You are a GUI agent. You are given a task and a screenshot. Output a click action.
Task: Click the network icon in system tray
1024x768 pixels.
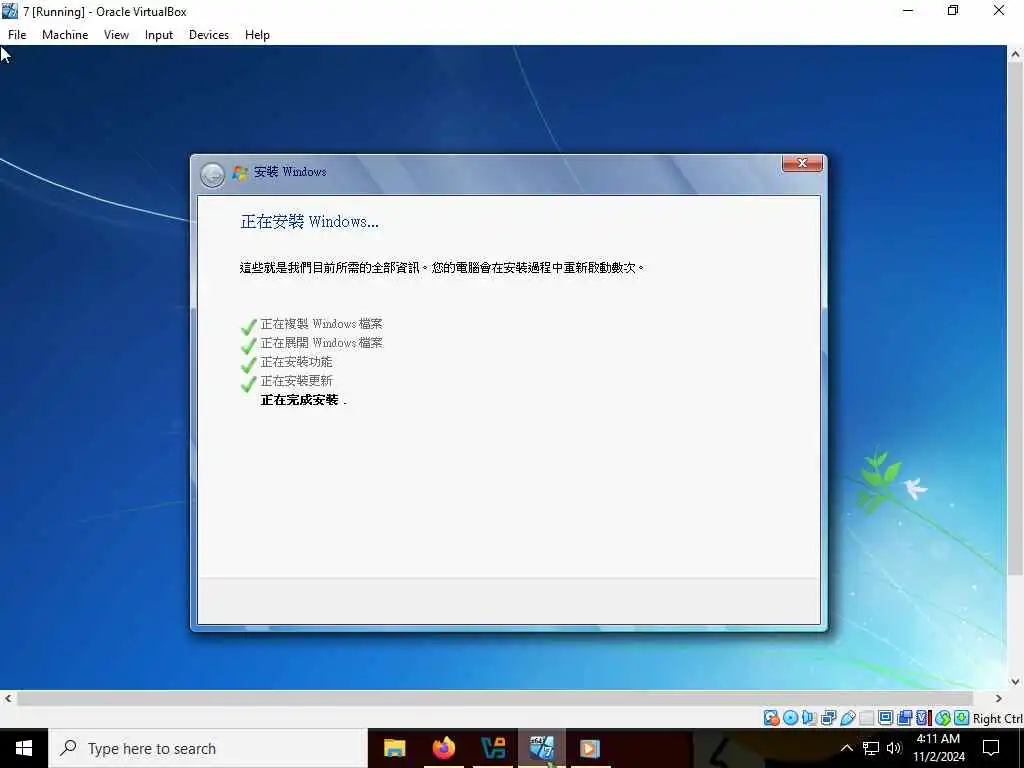tap(871, 748)
